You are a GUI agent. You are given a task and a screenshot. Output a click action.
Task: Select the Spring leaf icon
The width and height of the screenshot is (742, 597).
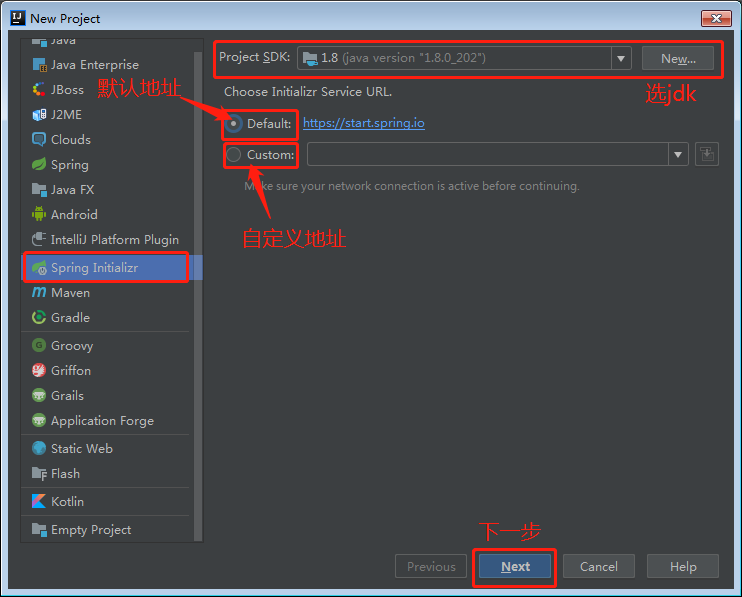[39, 164]
